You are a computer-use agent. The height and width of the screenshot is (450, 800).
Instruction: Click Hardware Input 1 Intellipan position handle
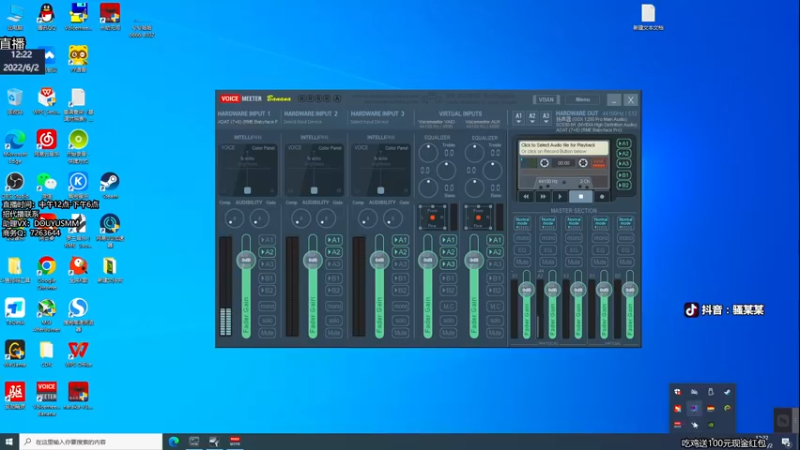pyautogui.click(x=247, y=190)
